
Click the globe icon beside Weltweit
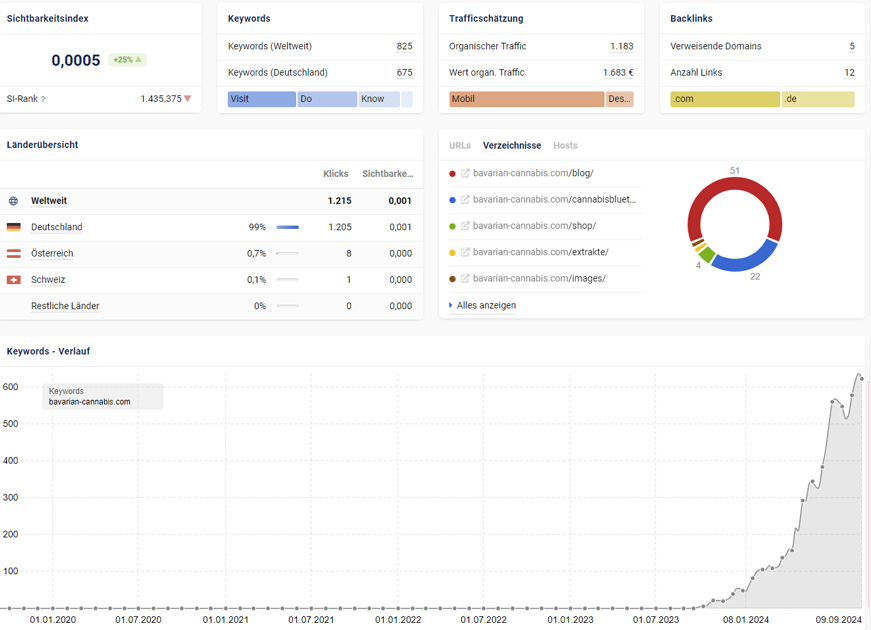click(14, 201)
